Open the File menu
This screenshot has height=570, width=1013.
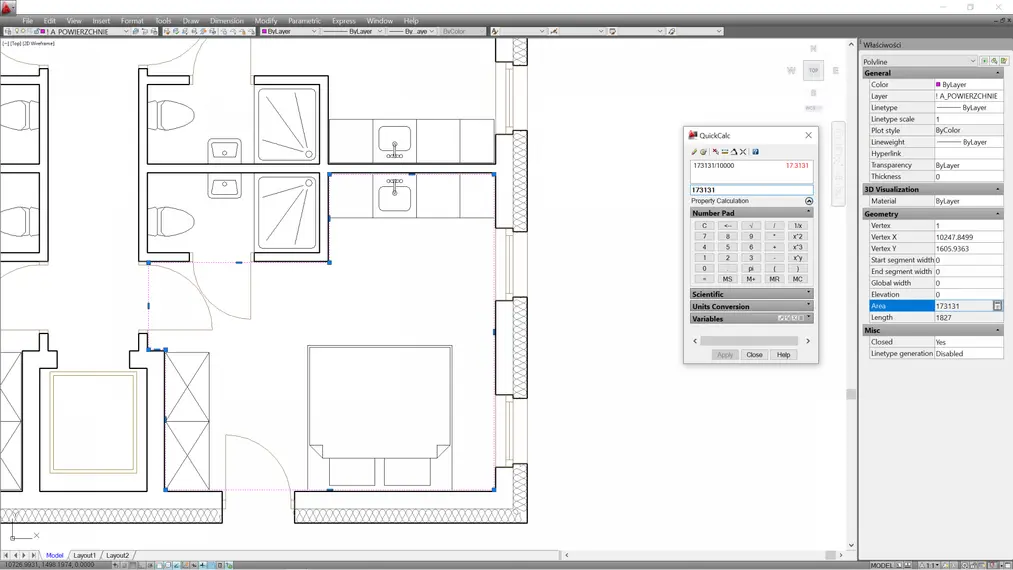click(x=28, y=21)
